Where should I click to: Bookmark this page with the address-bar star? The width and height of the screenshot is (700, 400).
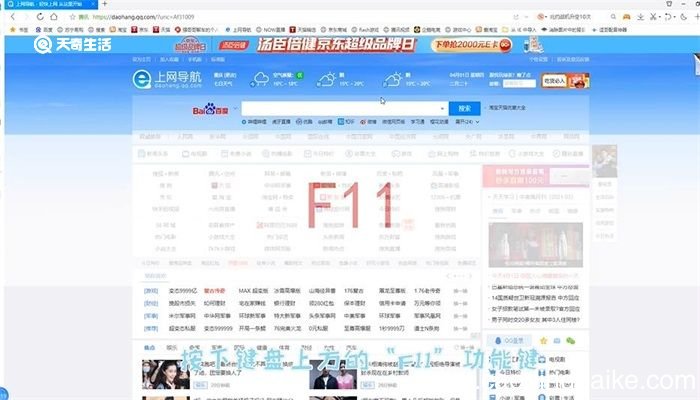click(x=72, y=17)
